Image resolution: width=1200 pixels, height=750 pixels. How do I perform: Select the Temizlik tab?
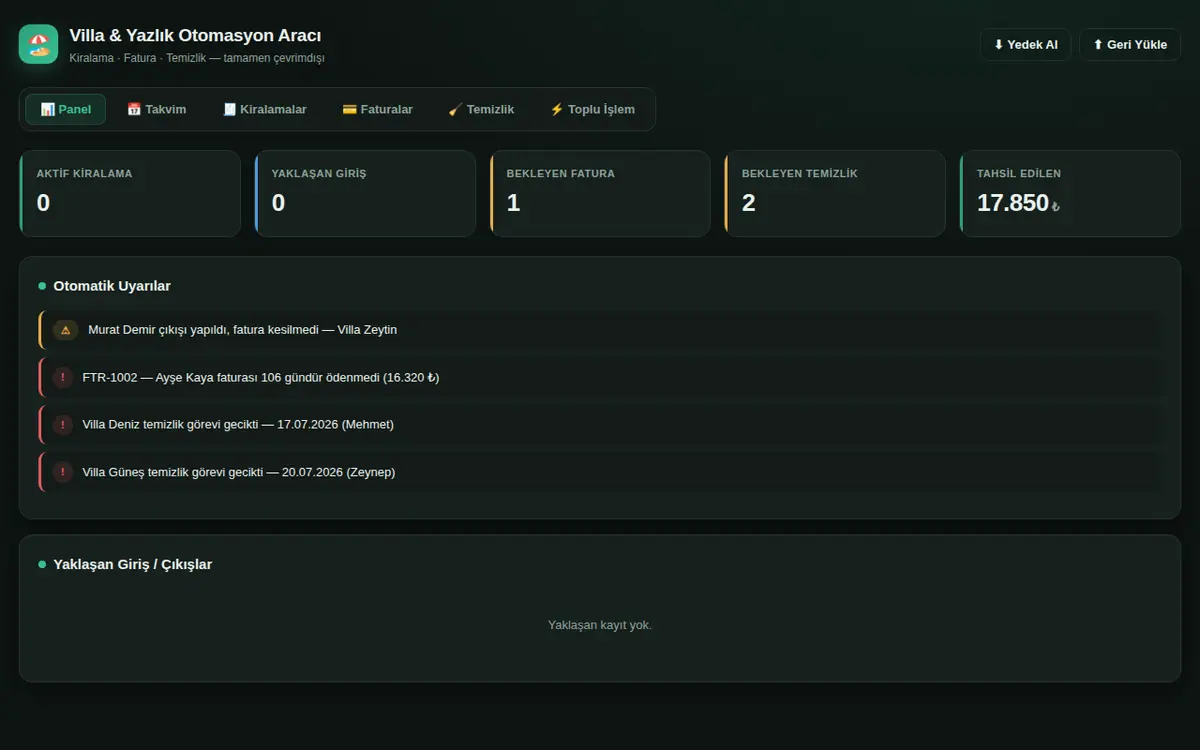click(481, 109)
